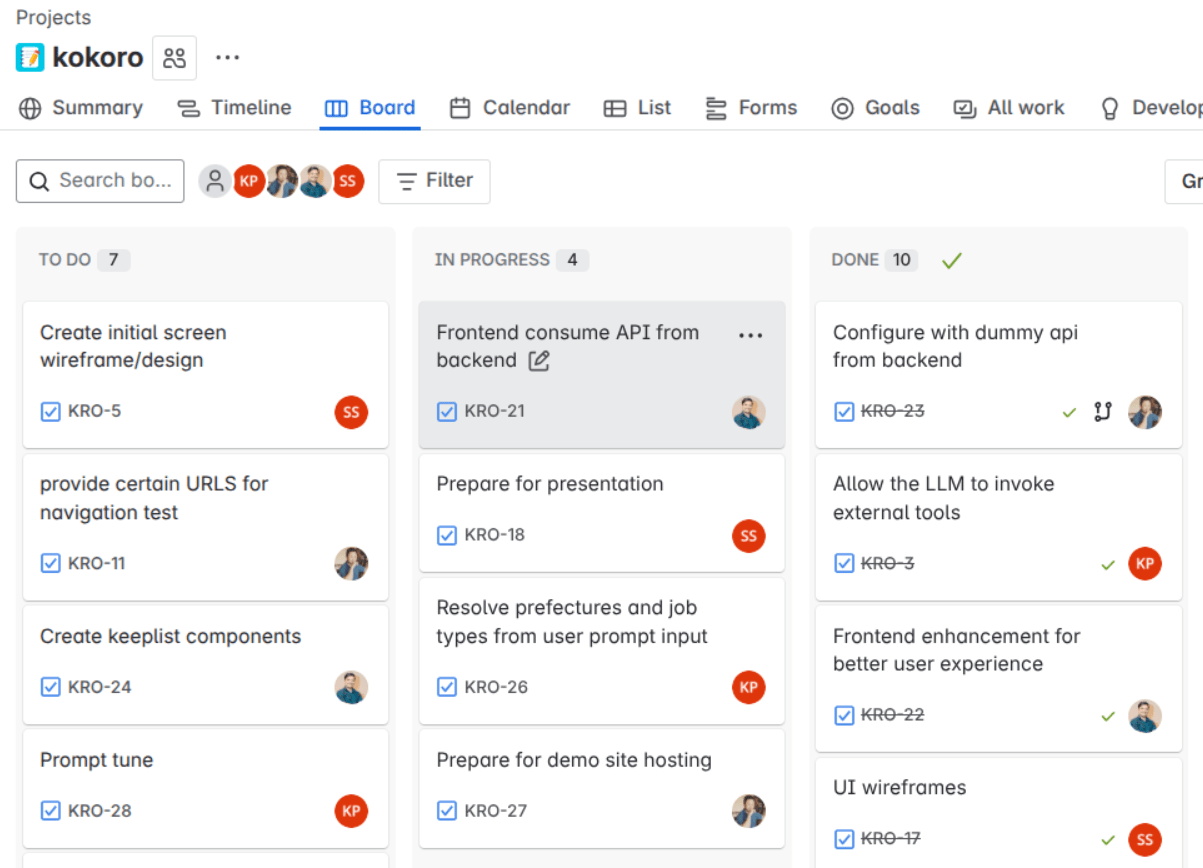The width and height of the screenshot is (1203, 868).
Task: Open the 'Create initial screen wireframe/design' card
Action: [205, 375]
